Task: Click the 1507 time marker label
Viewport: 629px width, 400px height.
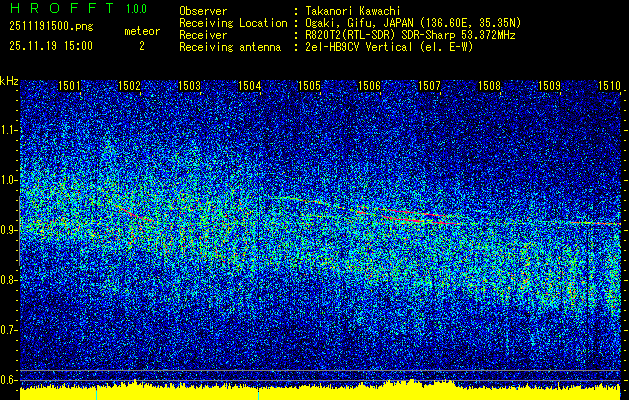Action: [429, 85]
